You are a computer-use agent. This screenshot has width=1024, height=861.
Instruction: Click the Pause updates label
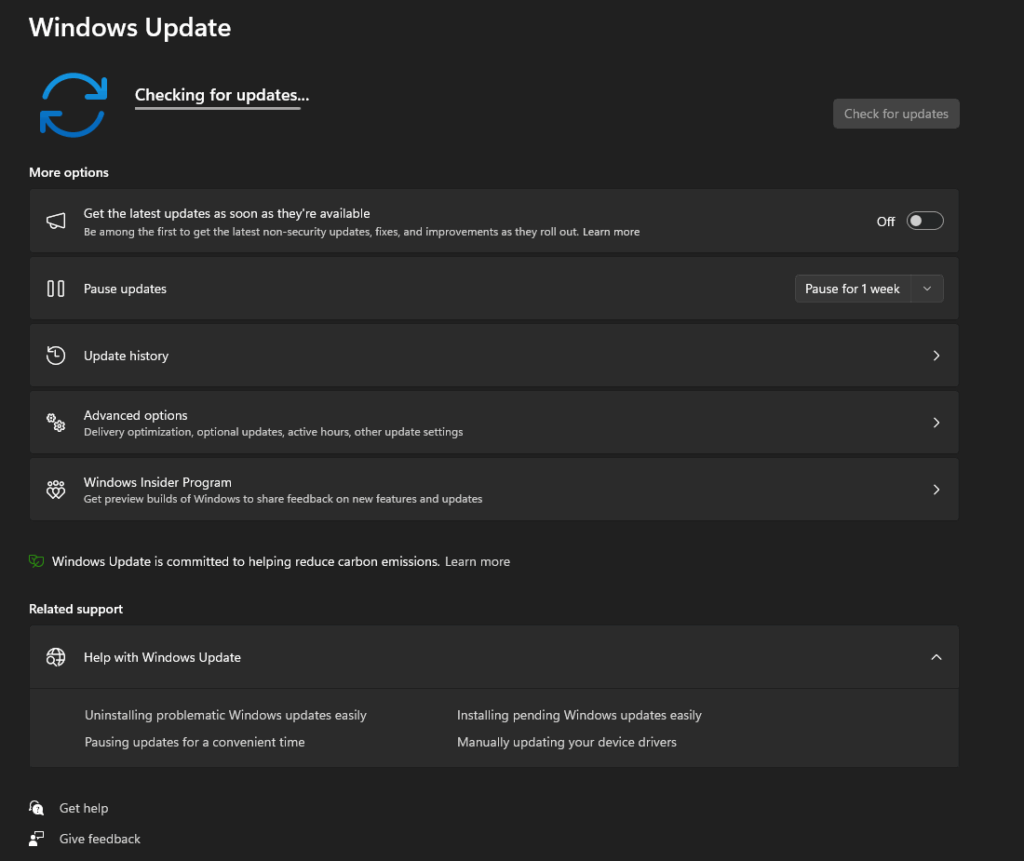[125, 289]
